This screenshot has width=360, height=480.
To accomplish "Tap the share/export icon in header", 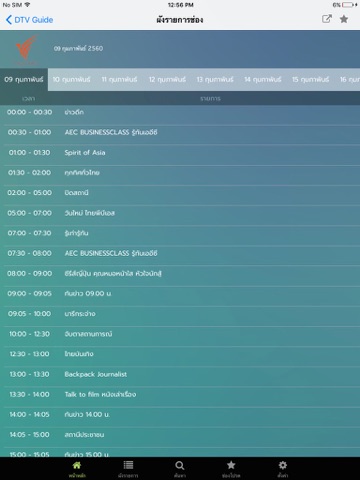I will click(327, 19).
